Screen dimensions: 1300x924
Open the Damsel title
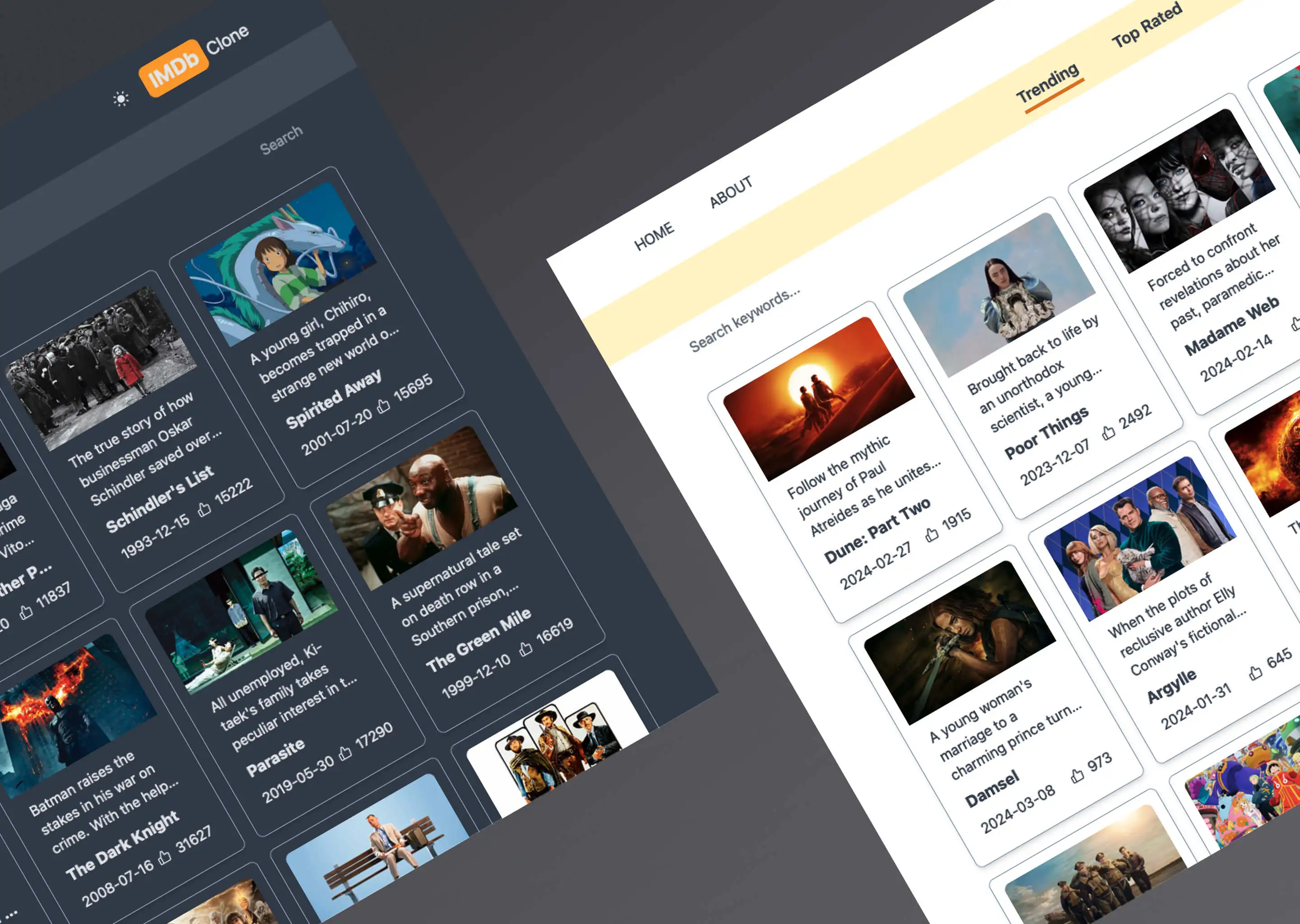pyautogui.click(x=992, y=788)
